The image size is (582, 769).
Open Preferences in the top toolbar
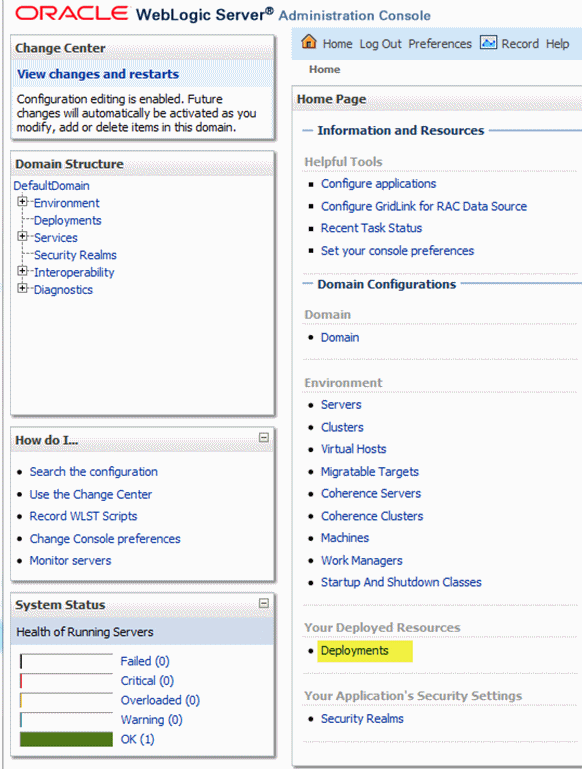(x=440, y=44)
